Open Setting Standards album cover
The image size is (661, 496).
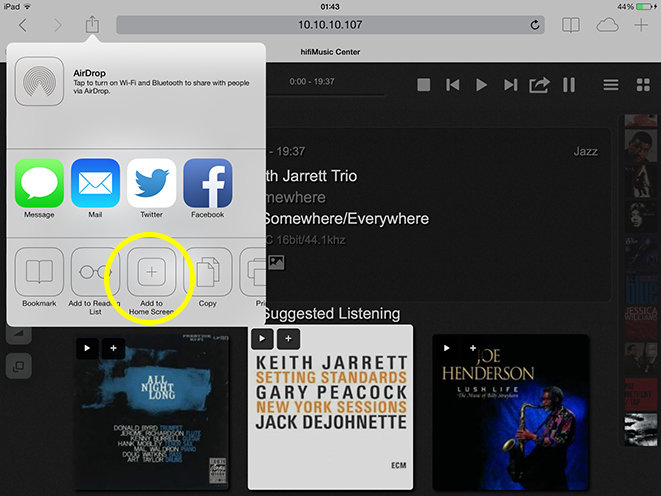pyautogui.click(x=330, y=407)
